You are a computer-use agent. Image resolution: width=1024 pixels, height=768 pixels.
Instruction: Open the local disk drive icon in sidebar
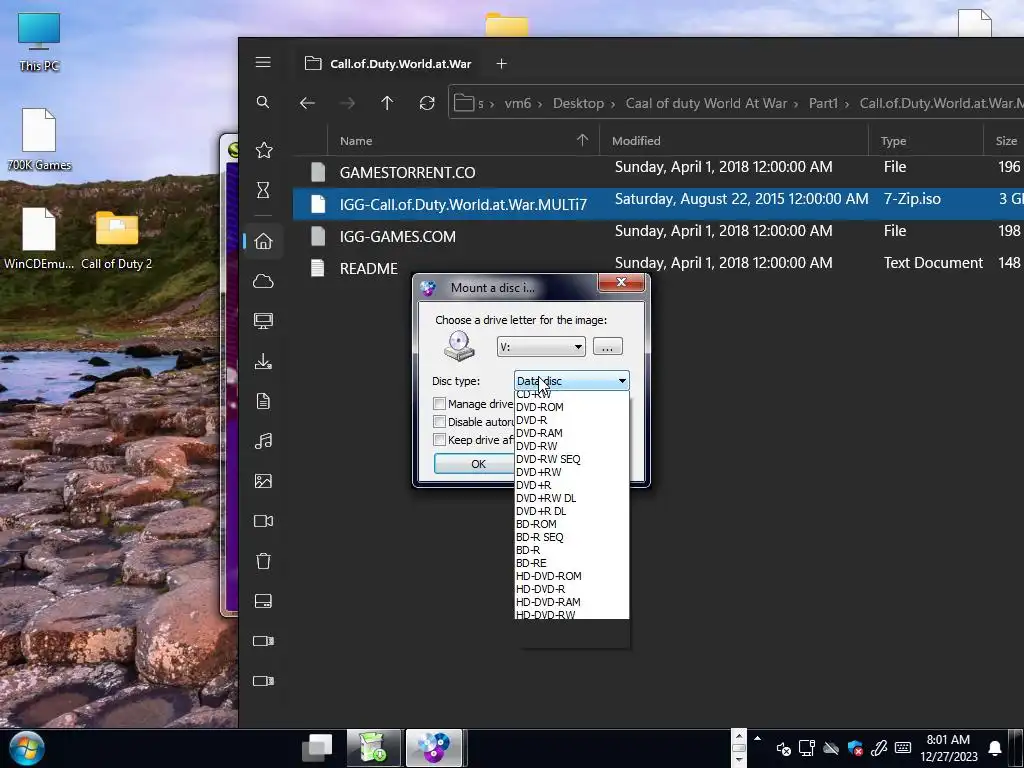(x=263, y=601)
